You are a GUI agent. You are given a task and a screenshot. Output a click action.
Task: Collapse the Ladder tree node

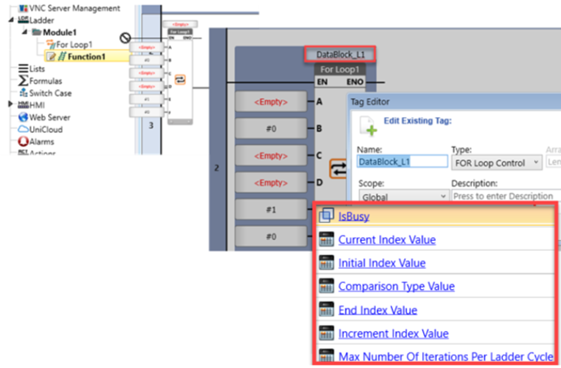point(11,20)
